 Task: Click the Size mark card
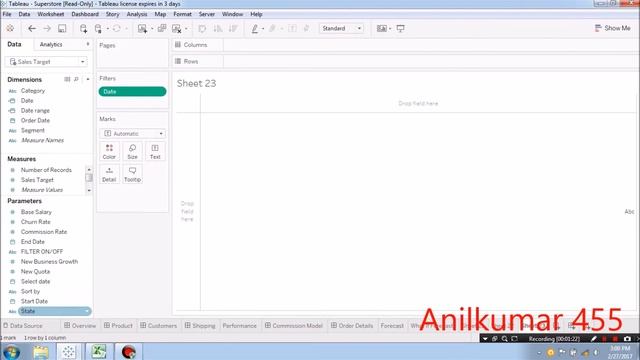[132, 151]
